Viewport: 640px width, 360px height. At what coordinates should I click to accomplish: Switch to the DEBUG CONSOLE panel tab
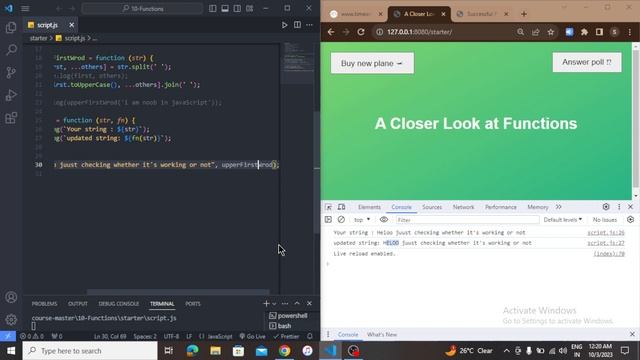pos(119,304)
